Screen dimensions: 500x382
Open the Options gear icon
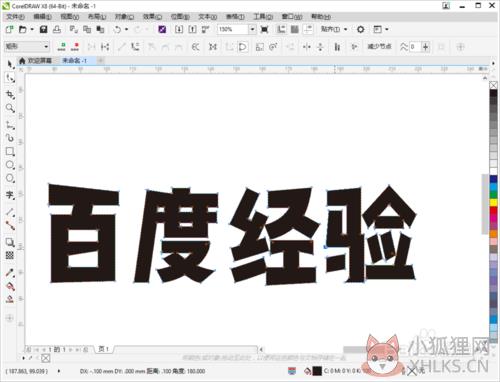[360, 30]
